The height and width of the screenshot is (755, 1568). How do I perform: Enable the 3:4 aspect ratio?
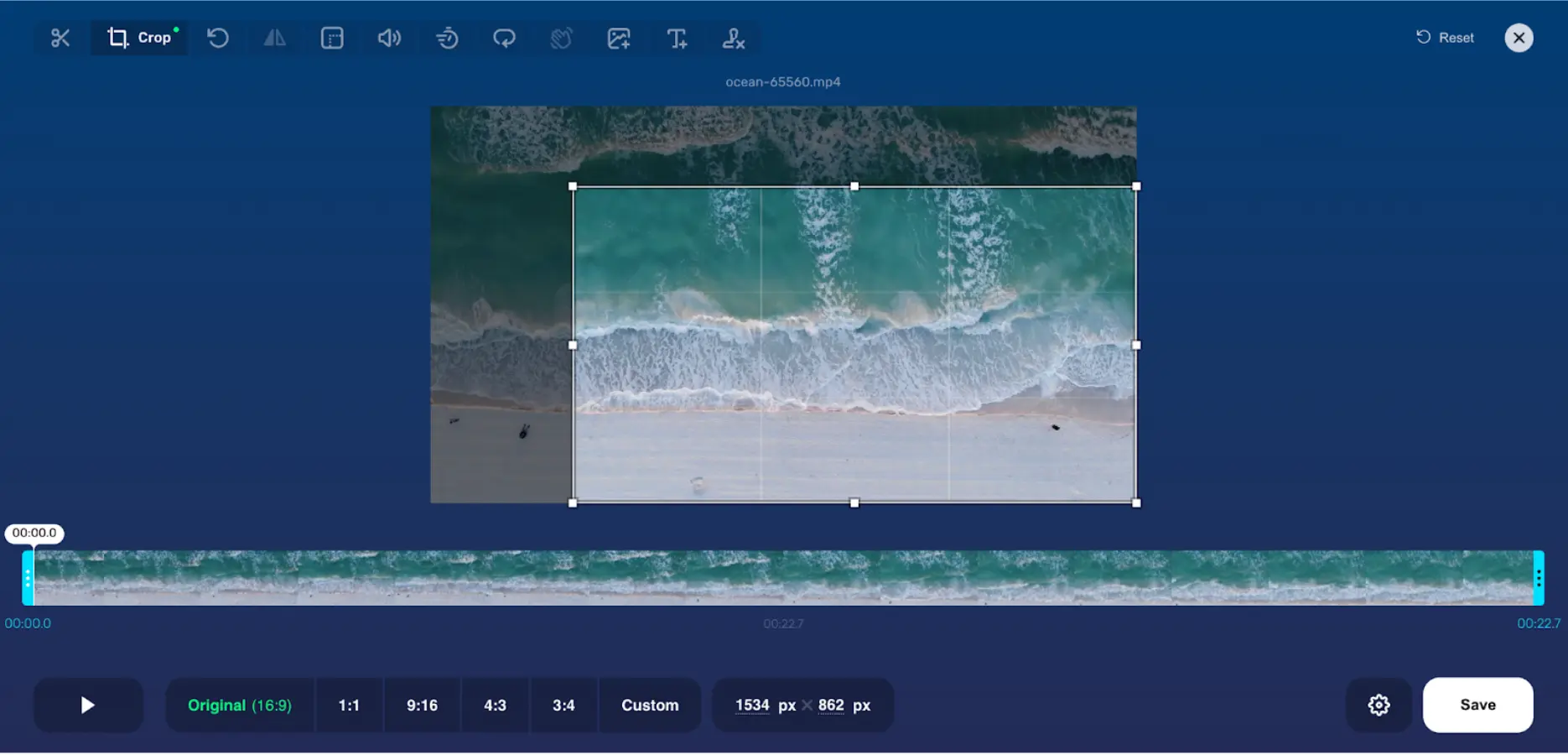tap(563, 705)
